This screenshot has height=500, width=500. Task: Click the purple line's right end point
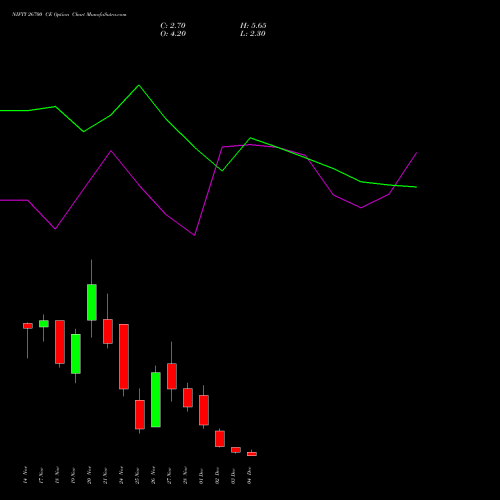(x=417, y=153)
